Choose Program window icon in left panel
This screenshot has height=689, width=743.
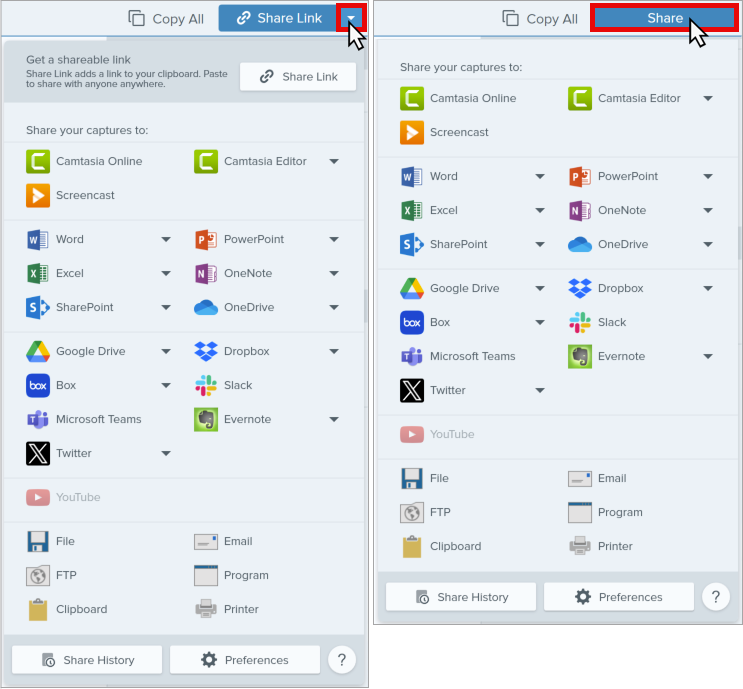coord(206,575)
